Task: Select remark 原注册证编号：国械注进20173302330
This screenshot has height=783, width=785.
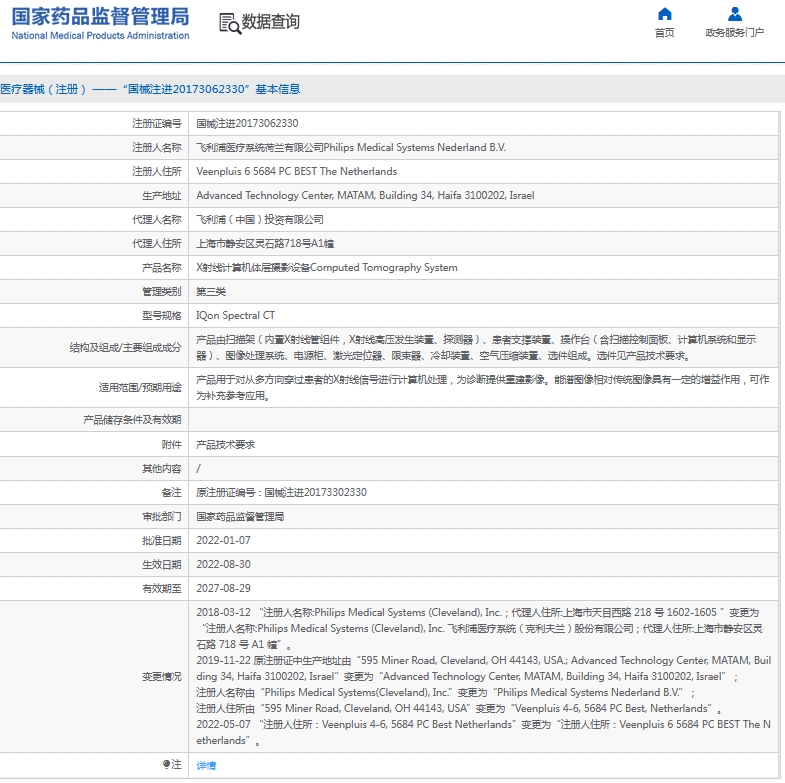Action: click(x=281, y=492)
